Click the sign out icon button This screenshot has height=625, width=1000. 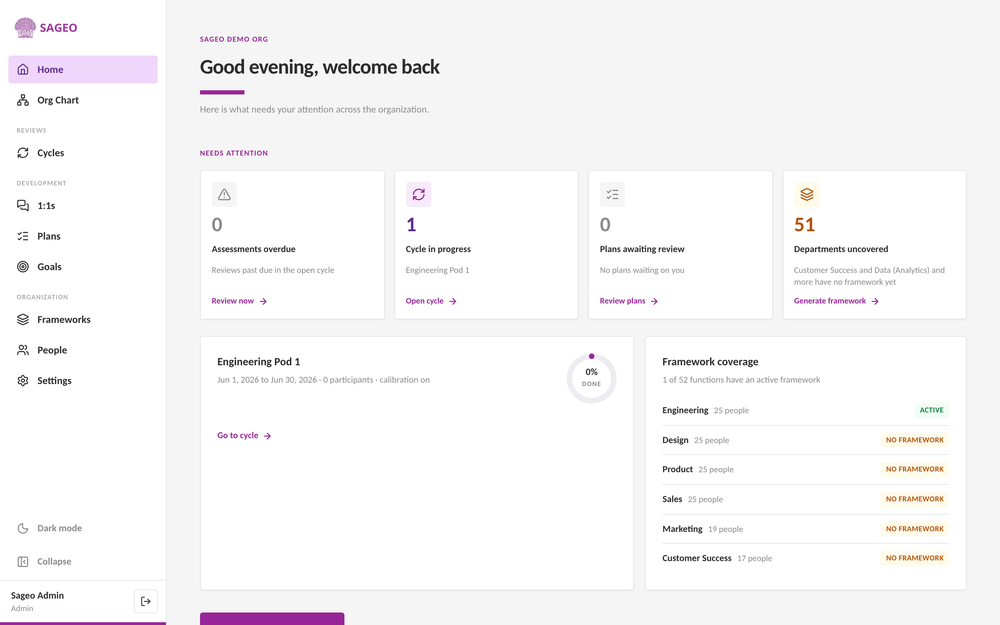[145, 601]
